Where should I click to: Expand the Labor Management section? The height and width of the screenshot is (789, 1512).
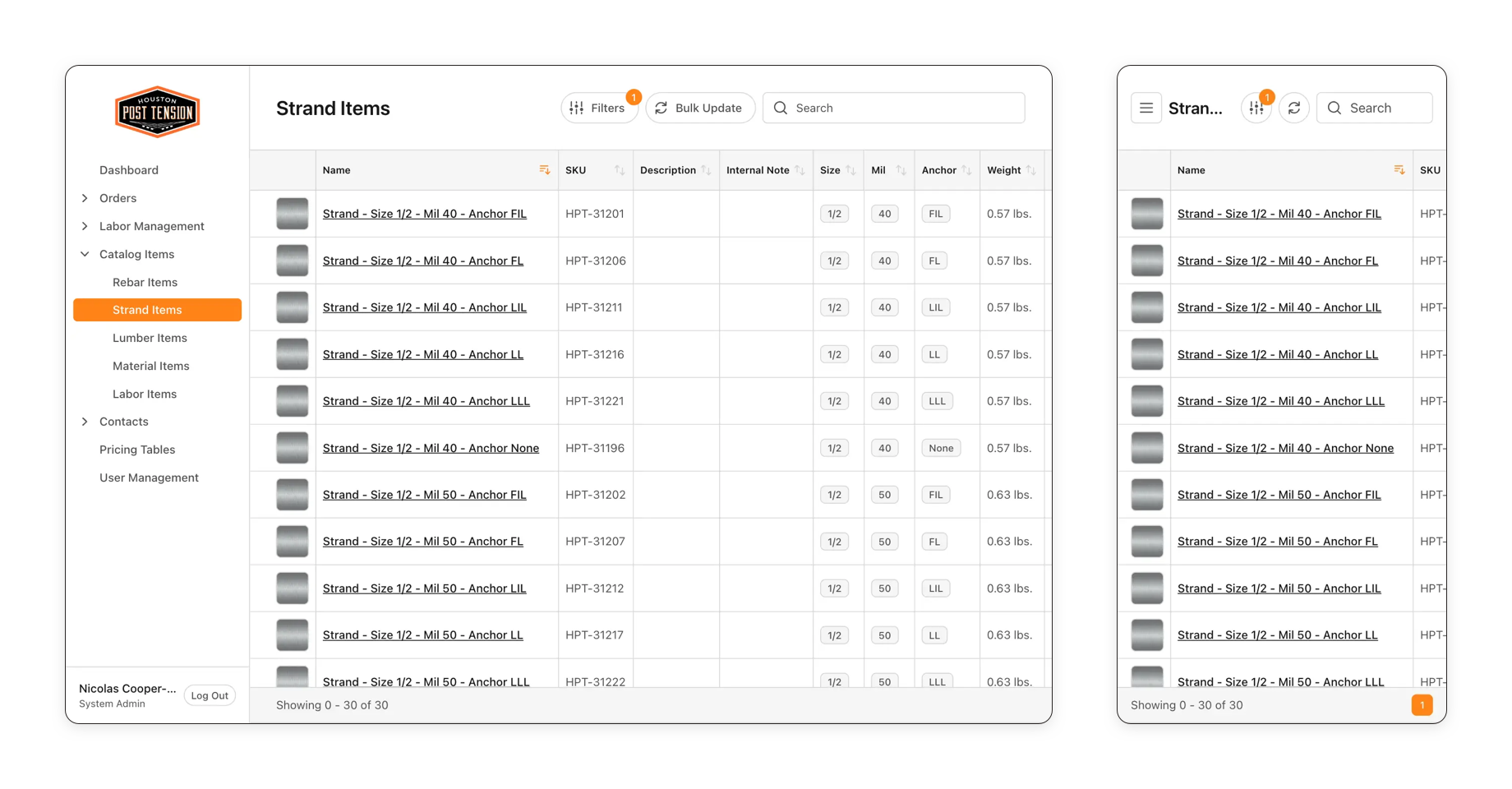85,226
